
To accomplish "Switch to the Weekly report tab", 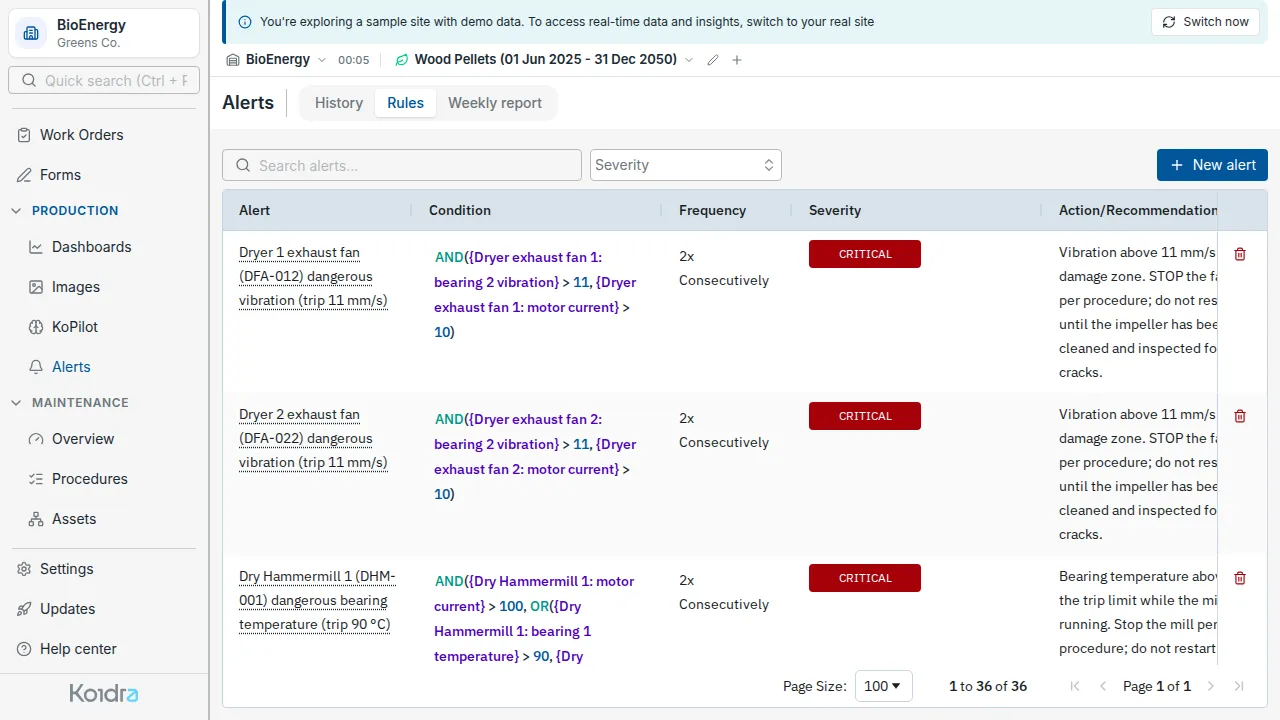I will click(495, 103).
